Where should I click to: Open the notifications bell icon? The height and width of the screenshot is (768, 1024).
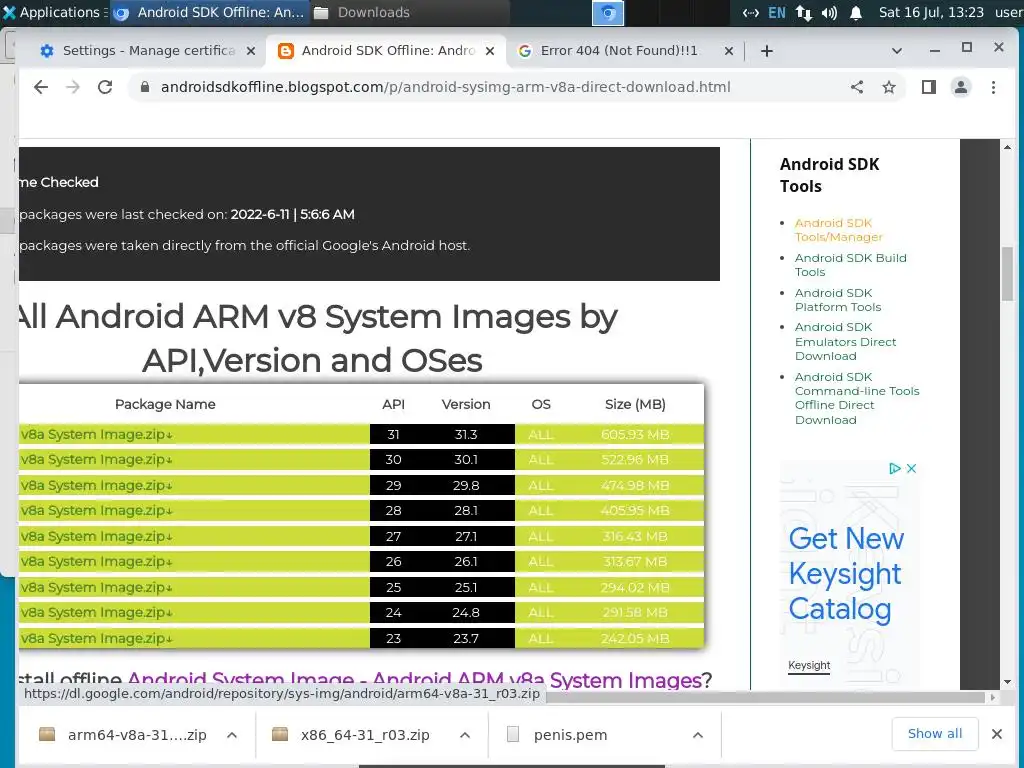[x=856, y=12]
